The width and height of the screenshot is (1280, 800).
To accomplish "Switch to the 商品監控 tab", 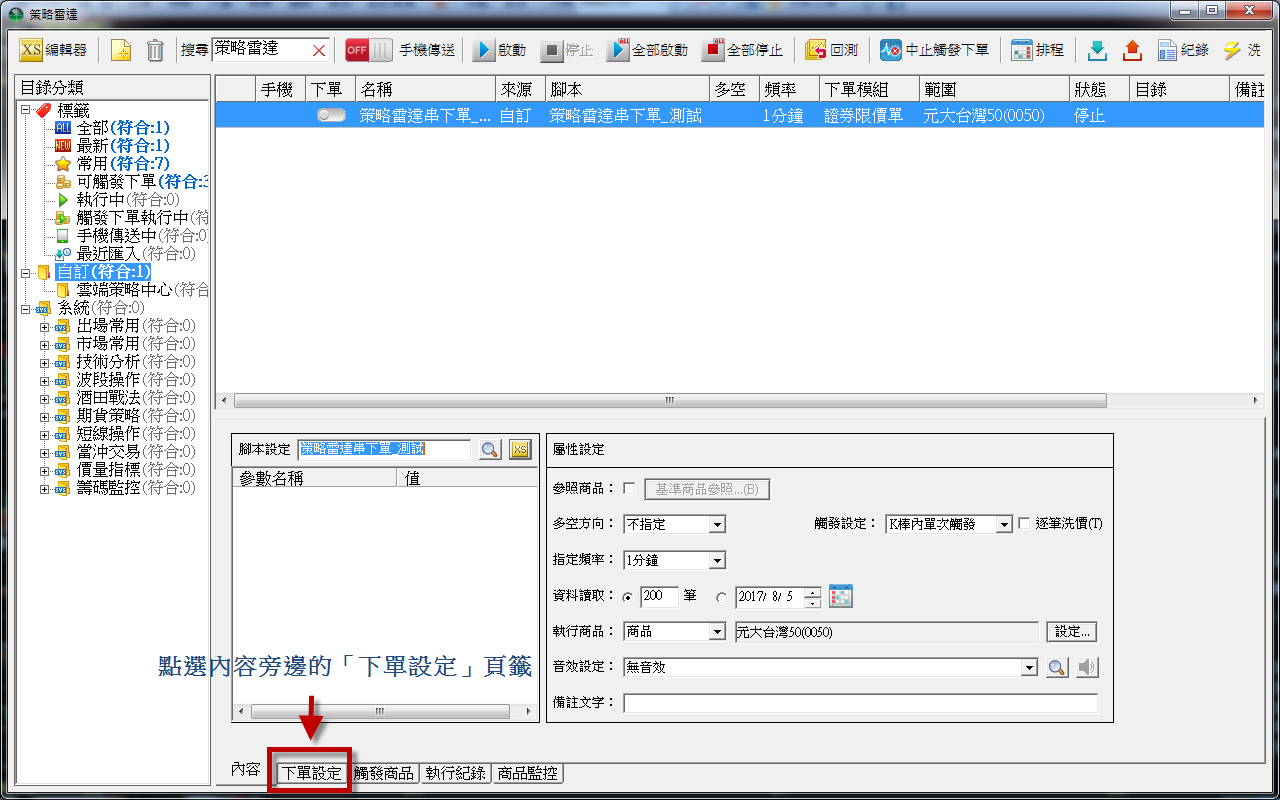I will click(x=528, y=773).
